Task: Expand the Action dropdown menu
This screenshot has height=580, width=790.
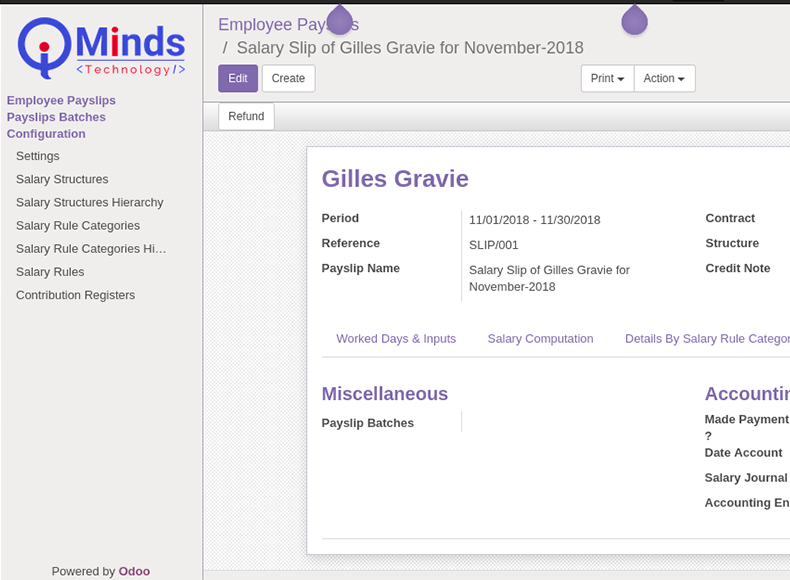Action: click(x=664, y=78)
